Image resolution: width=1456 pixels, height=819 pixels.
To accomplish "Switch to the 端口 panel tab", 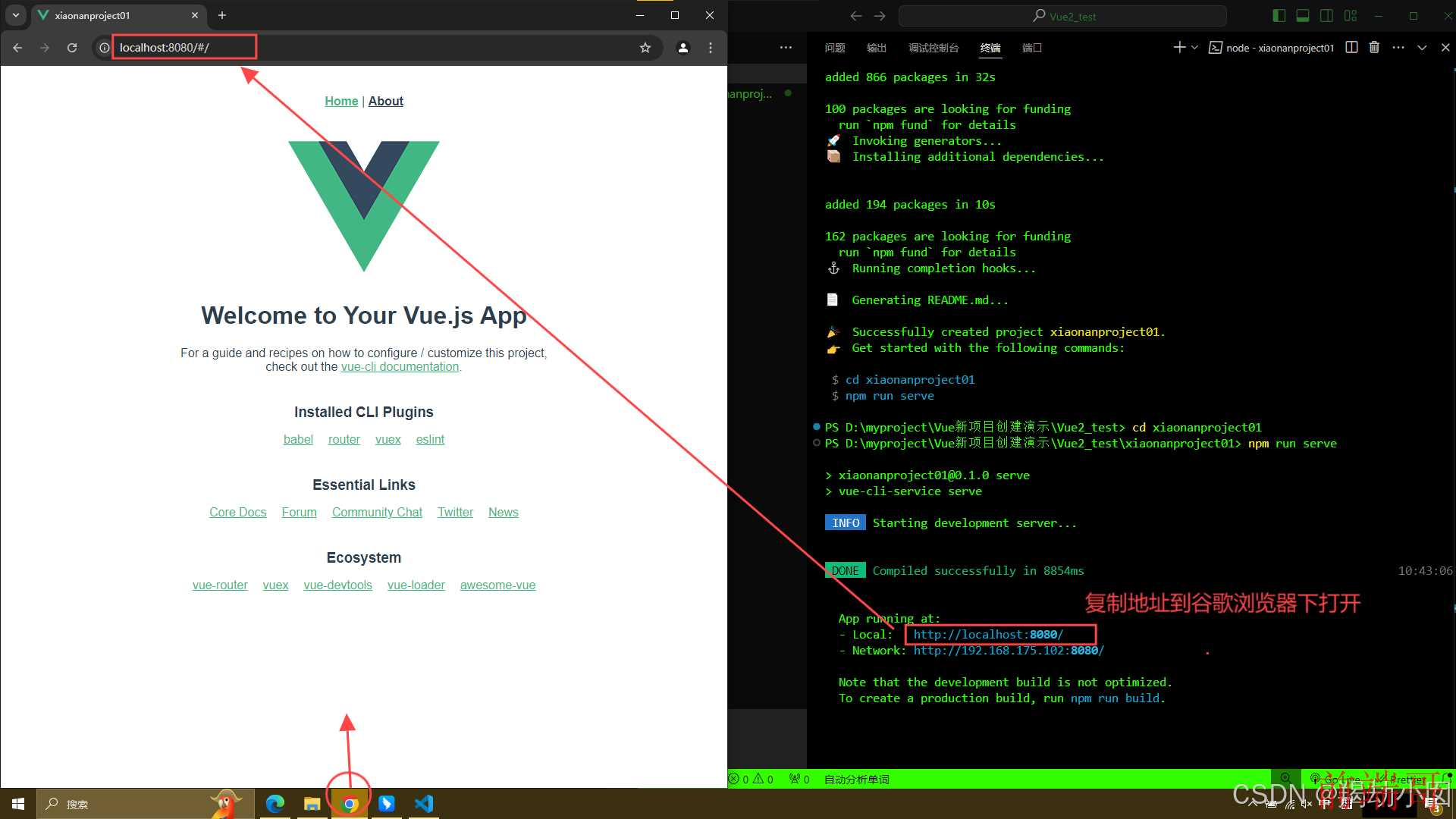I will point(1032,48).
